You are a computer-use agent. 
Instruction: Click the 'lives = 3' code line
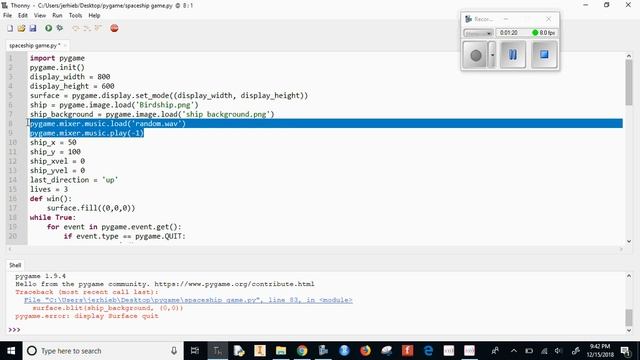point(49,189)
